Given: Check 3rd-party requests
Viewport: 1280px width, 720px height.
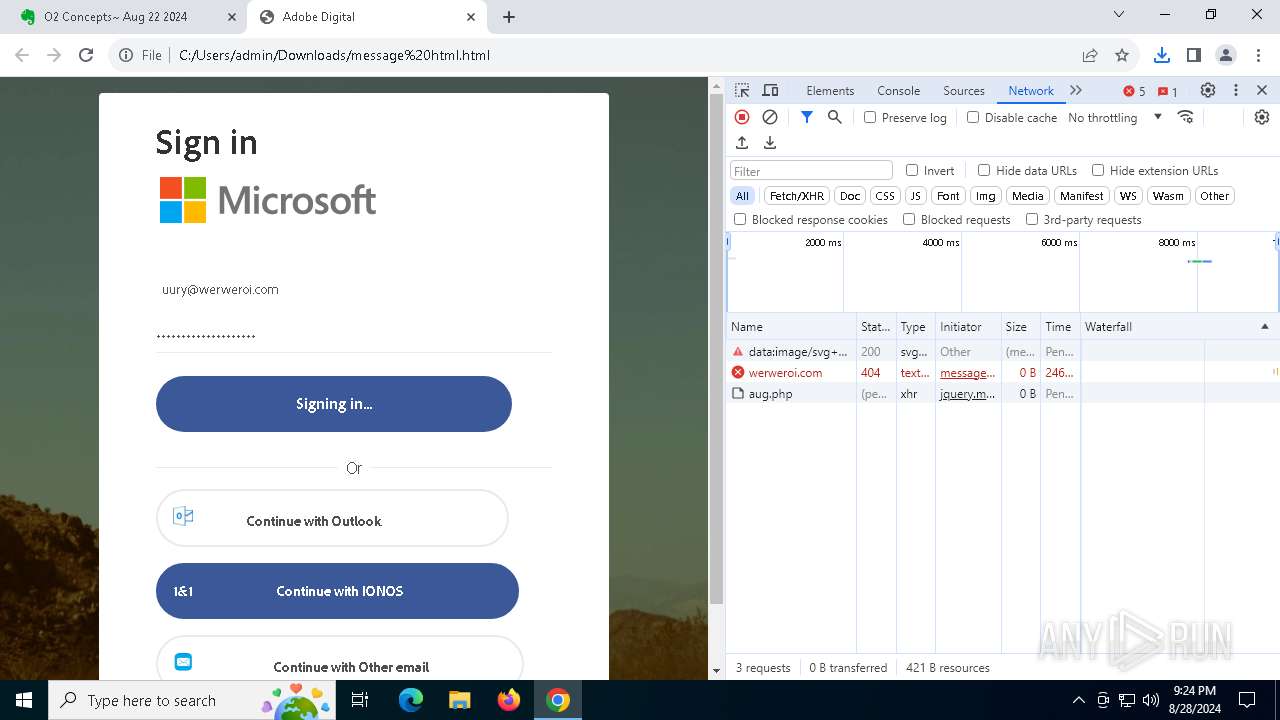Looking at the screenshot, I should click(x=1032, y=219).
